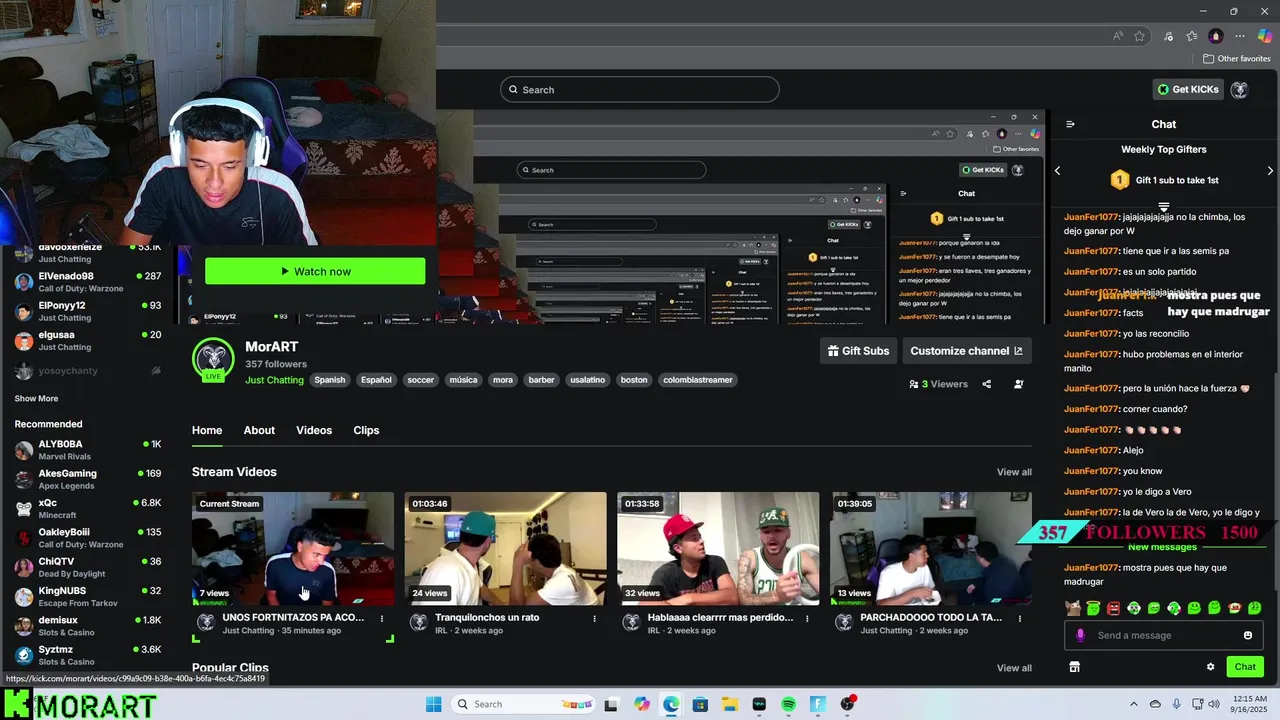Screen dimensions: 1280x720
Task: Switch to the Home tab
Action: click(207, 430)
